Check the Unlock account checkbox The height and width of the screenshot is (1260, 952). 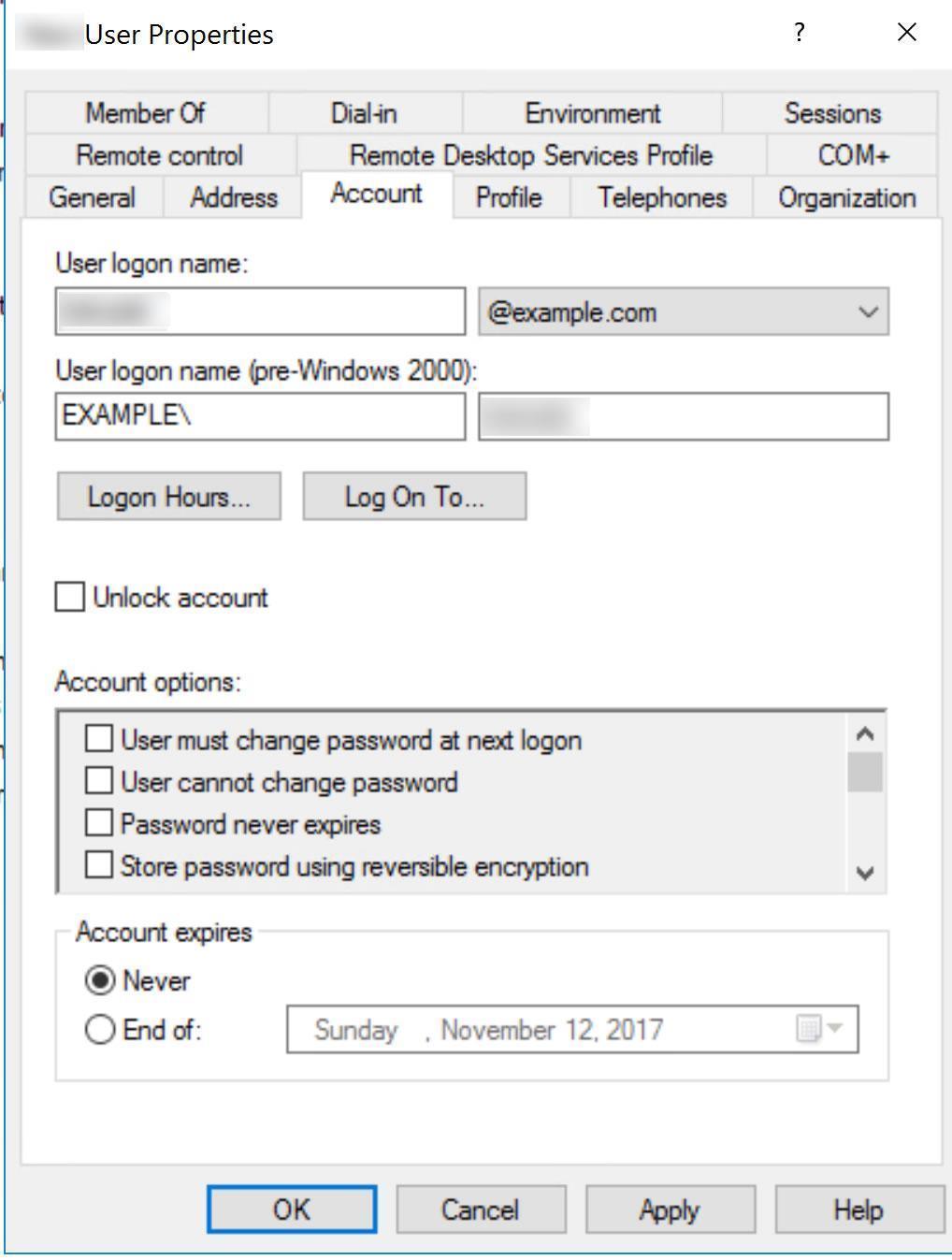click(70, 597)
